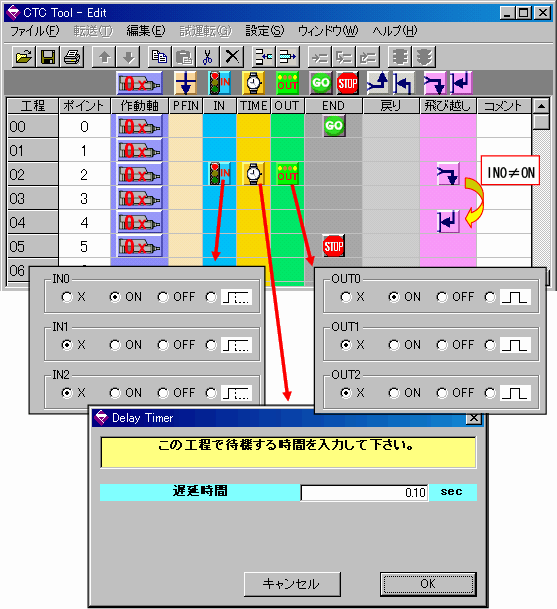Select ON radio button for OUT1

coord(394,345)
